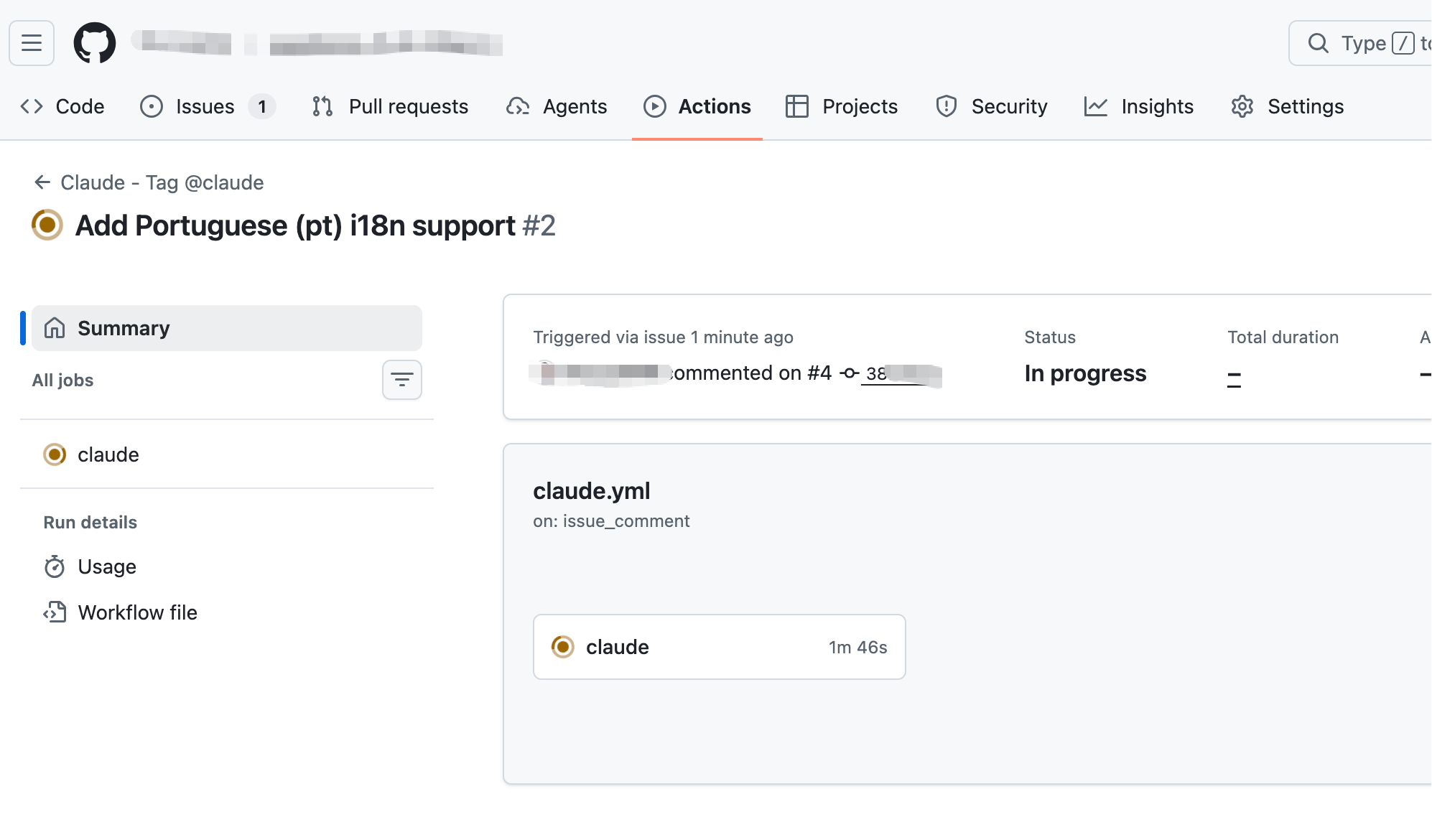Click the Insights graph icon
The image size is (1432, 840).
coord(1095,106)
